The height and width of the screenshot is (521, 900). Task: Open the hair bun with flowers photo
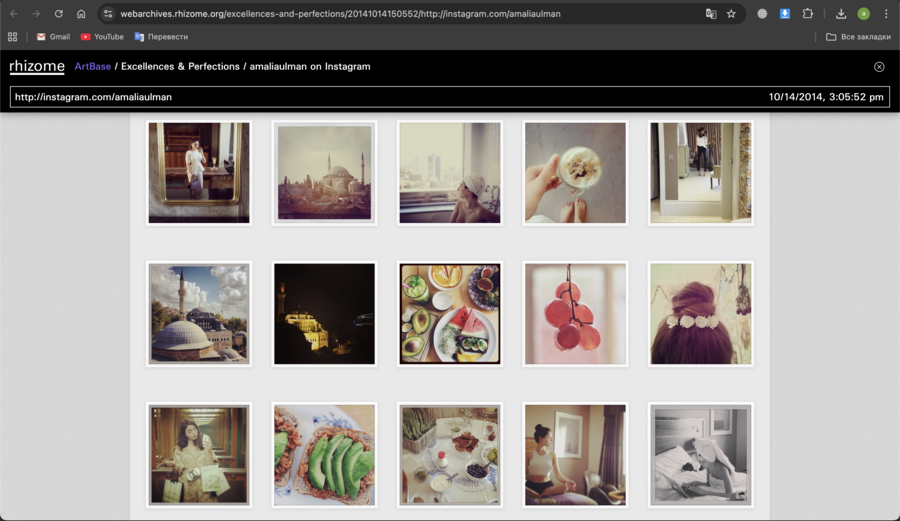(x=701, y=314)
